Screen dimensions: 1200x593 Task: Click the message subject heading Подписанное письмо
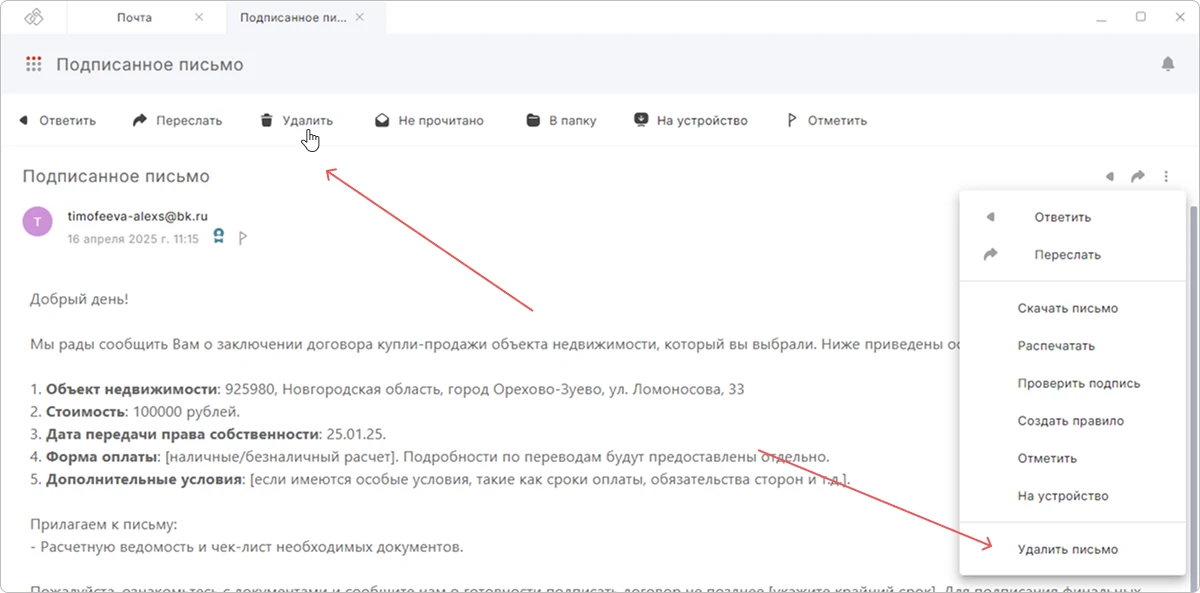tap(116, 176)
